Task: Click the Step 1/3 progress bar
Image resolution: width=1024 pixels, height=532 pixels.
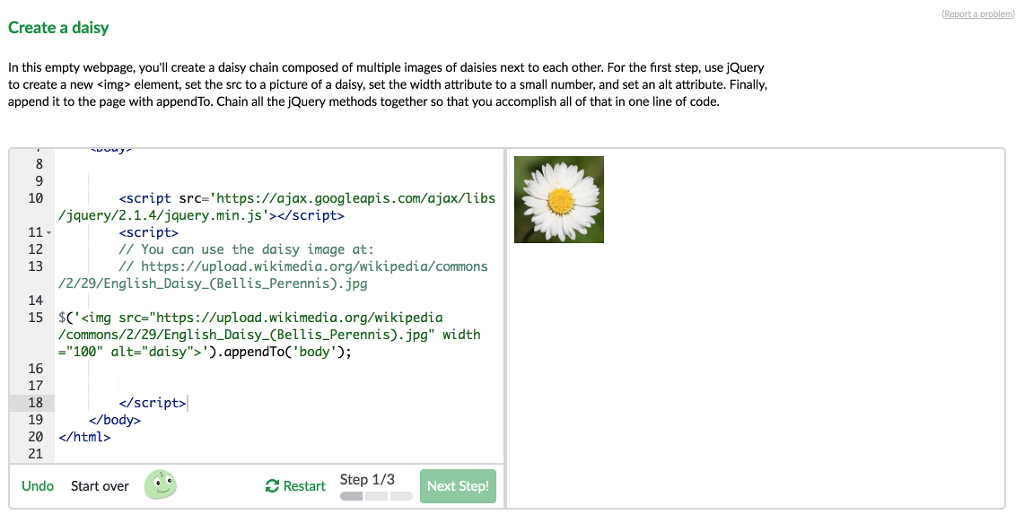Action: click(376, 496)
